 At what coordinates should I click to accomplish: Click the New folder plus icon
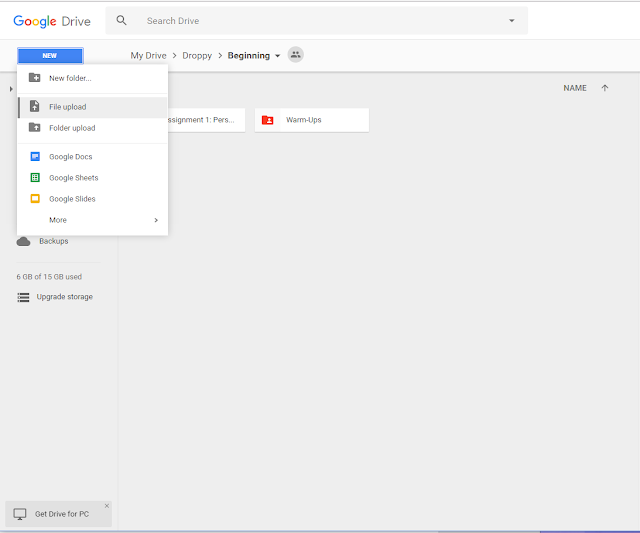(x=35, y=78)
